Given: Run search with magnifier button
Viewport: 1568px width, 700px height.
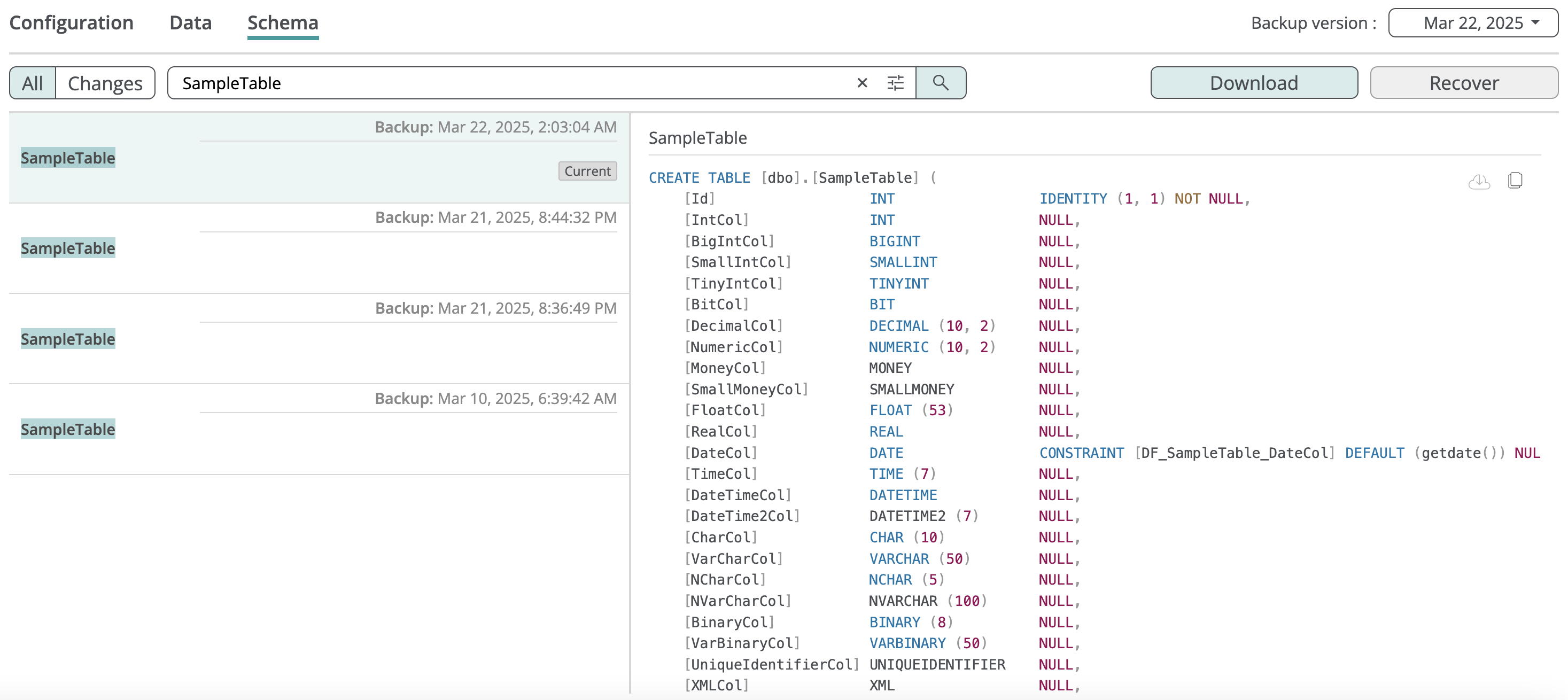Looking at the screenshot, I should pyautogui.click(x=941, y=83).
